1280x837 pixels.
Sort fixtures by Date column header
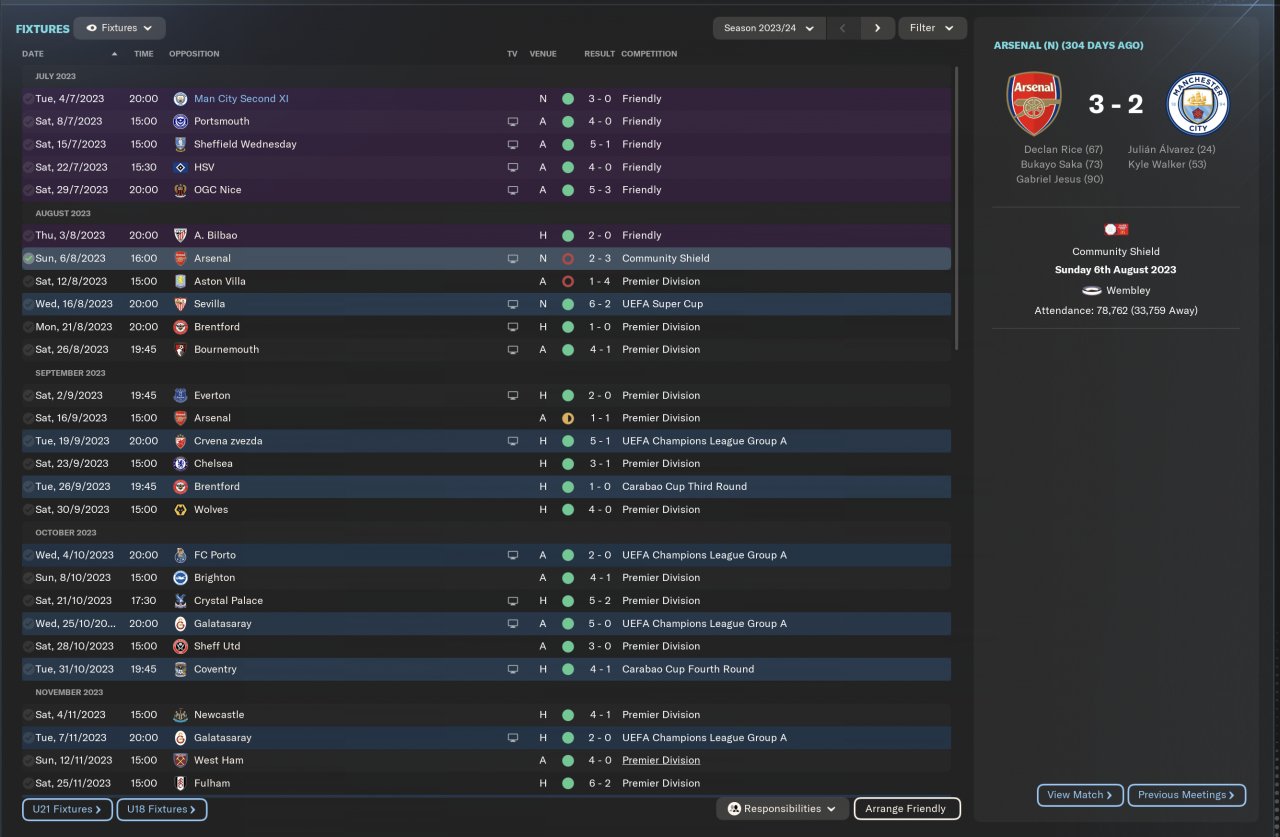click(34, 54)
